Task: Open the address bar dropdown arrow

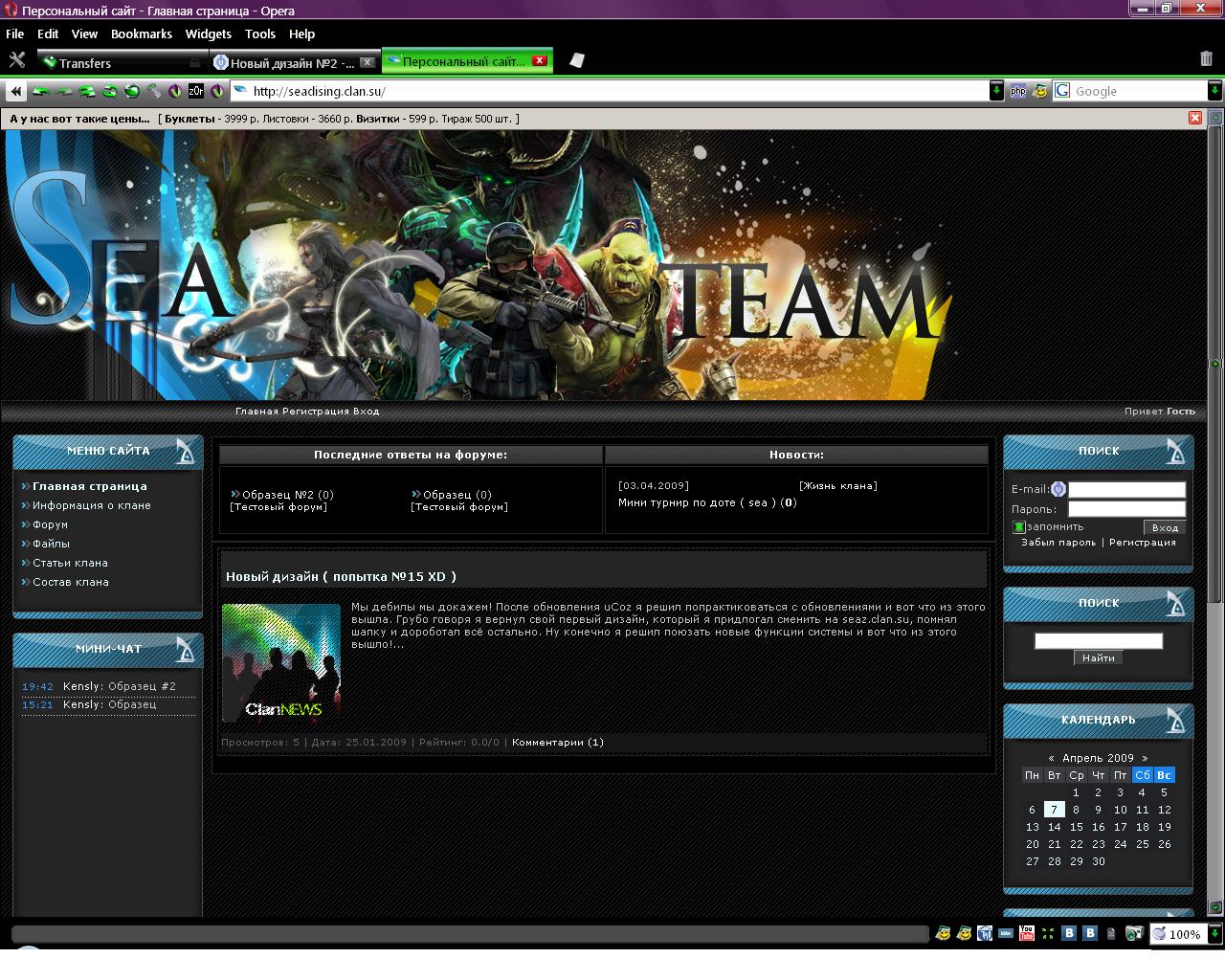Action: pyautogui.click(x=996, y=91)
